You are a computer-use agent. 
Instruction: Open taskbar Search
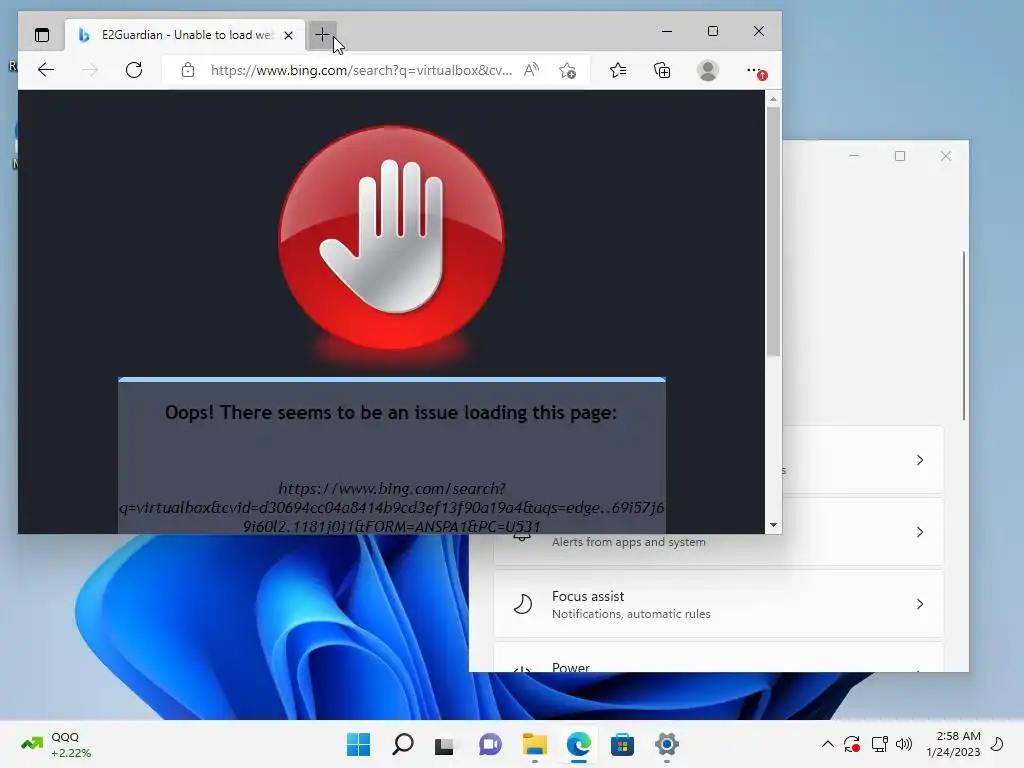402,744
